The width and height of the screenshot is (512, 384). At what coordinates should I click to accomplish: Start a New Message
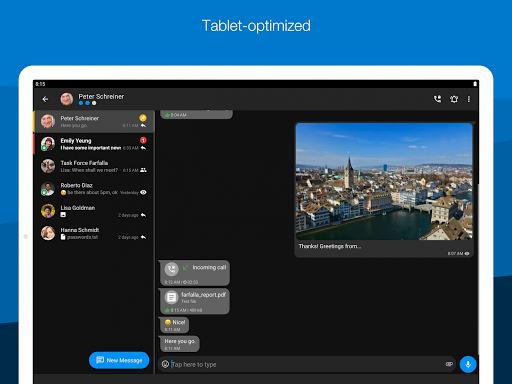pos(119,360)
